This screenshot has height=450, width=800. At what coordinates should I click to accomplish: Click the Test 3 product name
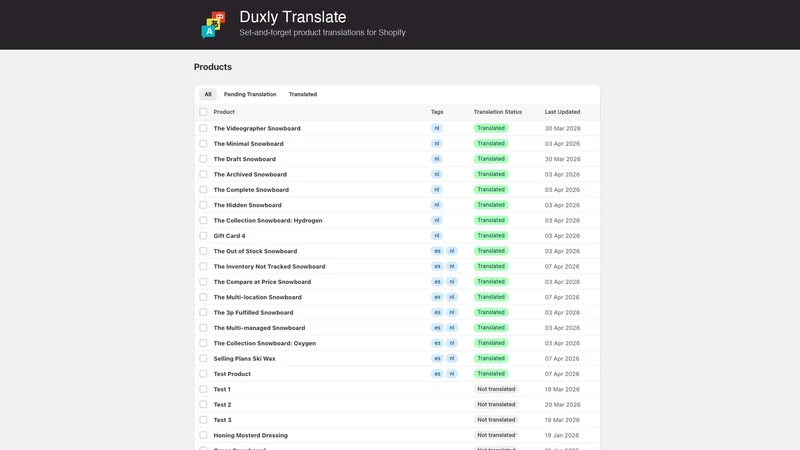pyautogui.click(x=222, y=420)
